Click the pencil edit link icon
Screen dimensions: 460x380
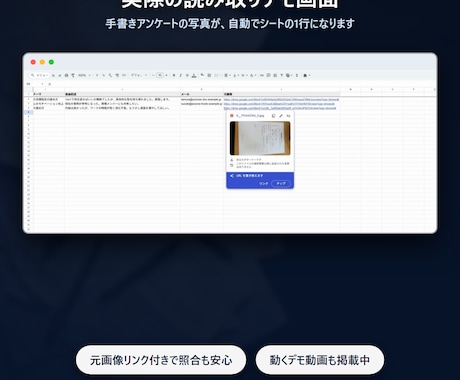[281, 116]
